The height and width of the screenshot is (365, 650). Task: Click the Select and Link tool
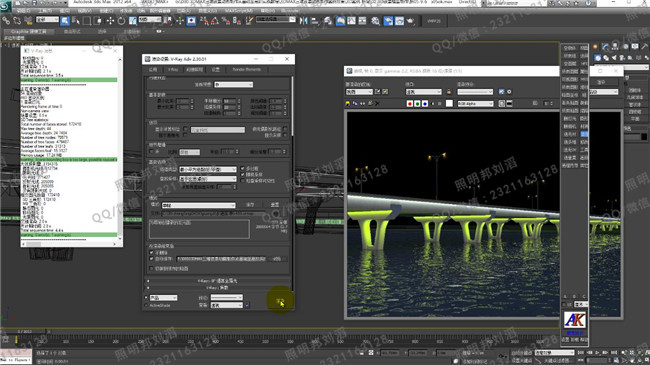(6, 20)
